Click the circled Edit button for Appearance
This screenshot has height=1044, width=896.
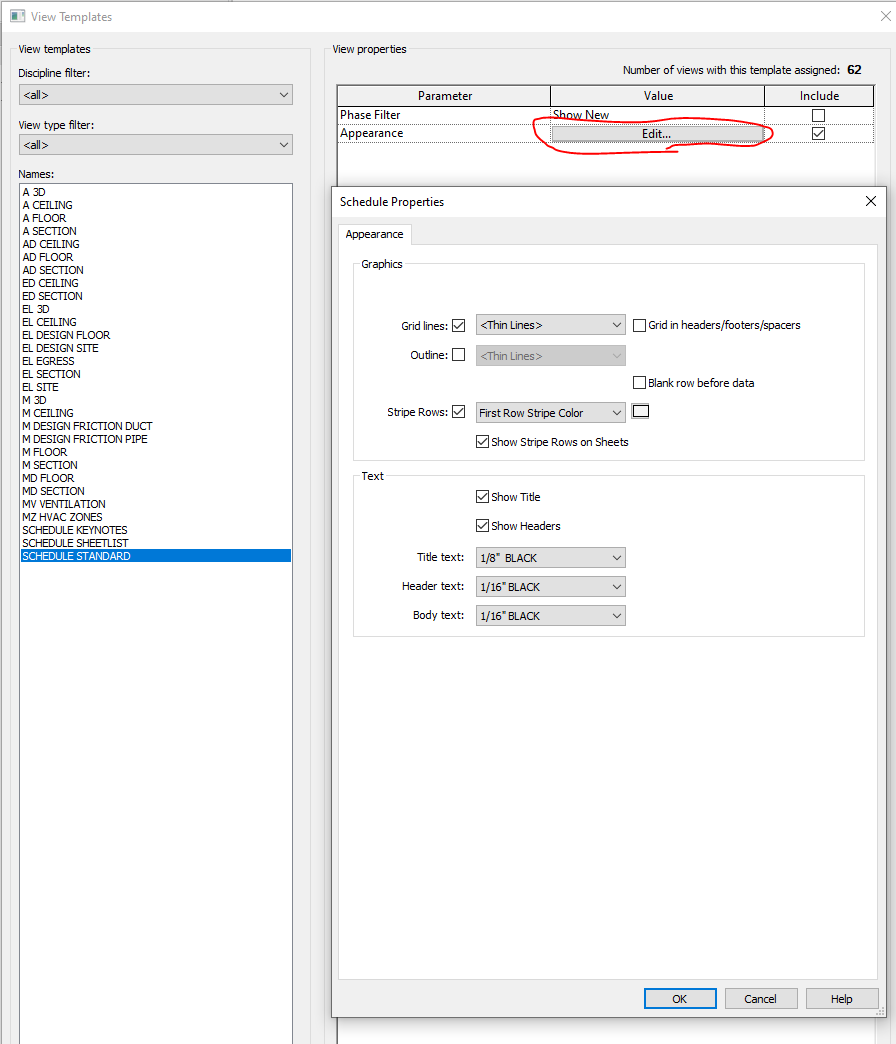[655, 133]
